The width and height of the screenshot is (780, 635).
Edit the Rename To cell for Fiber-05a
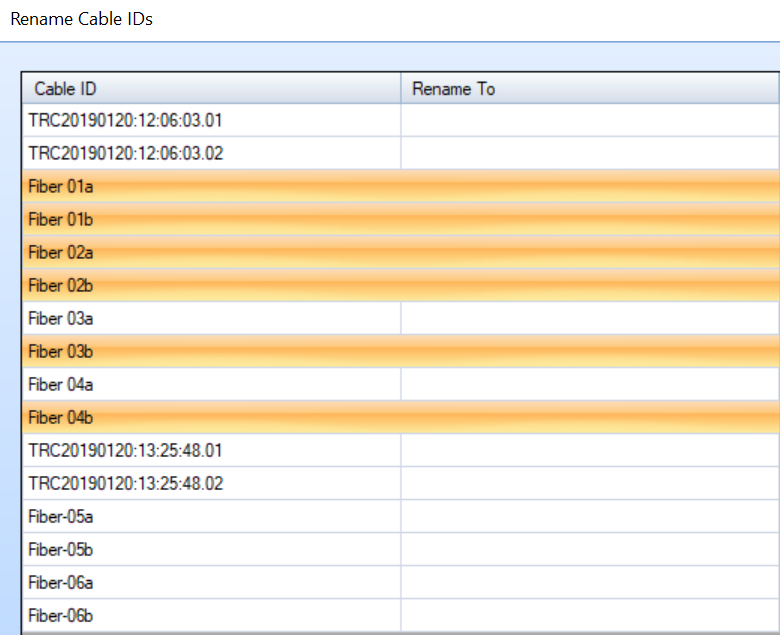coord(590,517)
